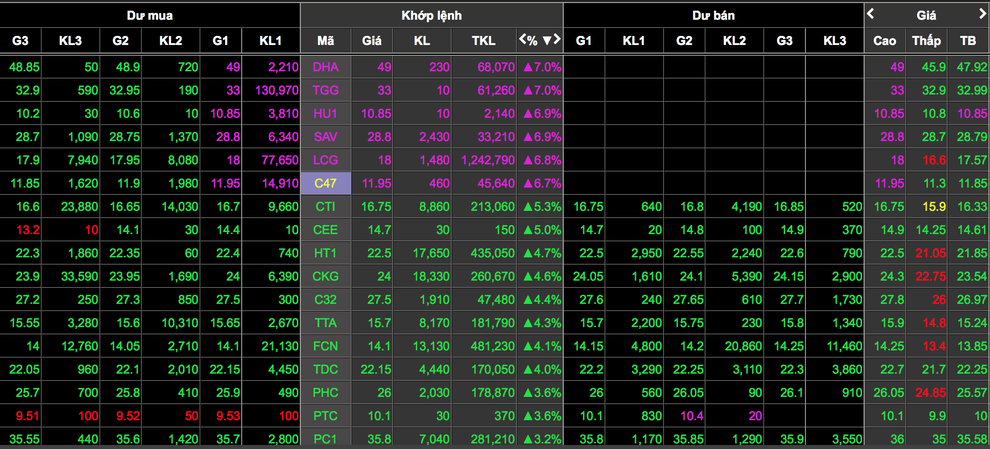
Task: Click the left arrow in the Giá header
Action: point(871,14)
